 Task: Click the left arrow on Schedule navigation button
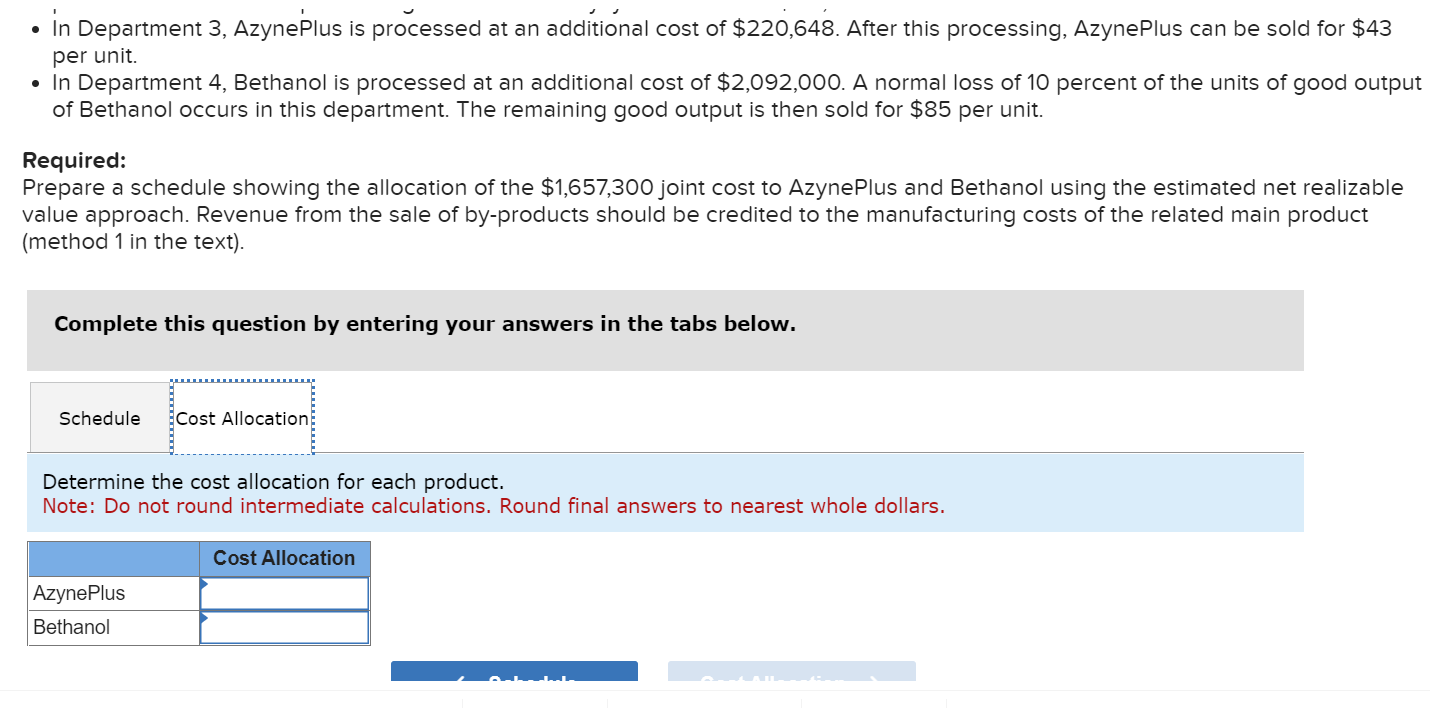(x=460, y=680)
